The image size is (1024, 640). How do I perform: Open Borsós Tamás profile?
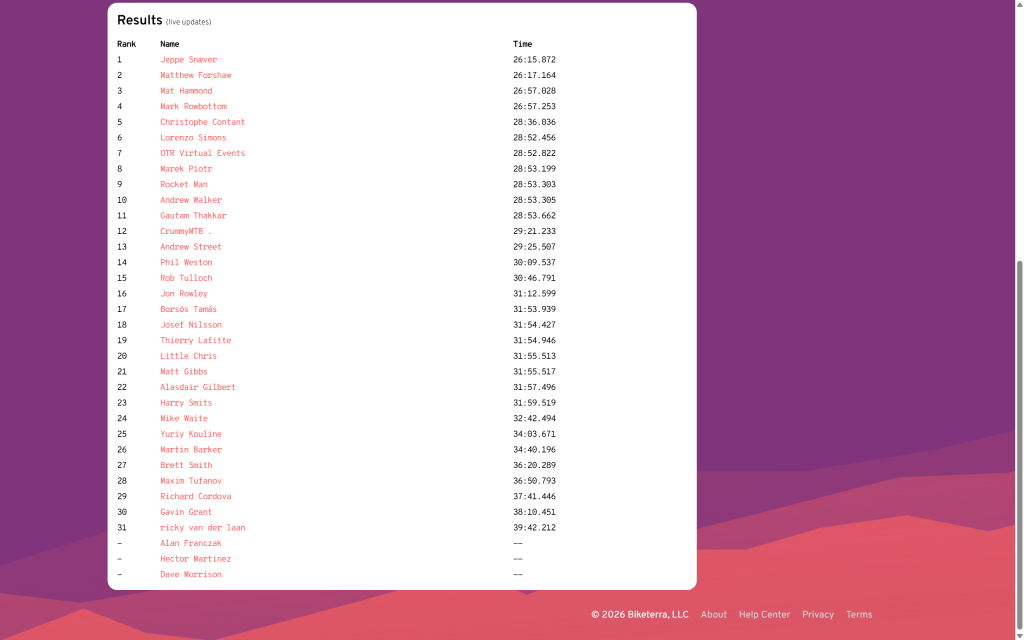point(188,310)
